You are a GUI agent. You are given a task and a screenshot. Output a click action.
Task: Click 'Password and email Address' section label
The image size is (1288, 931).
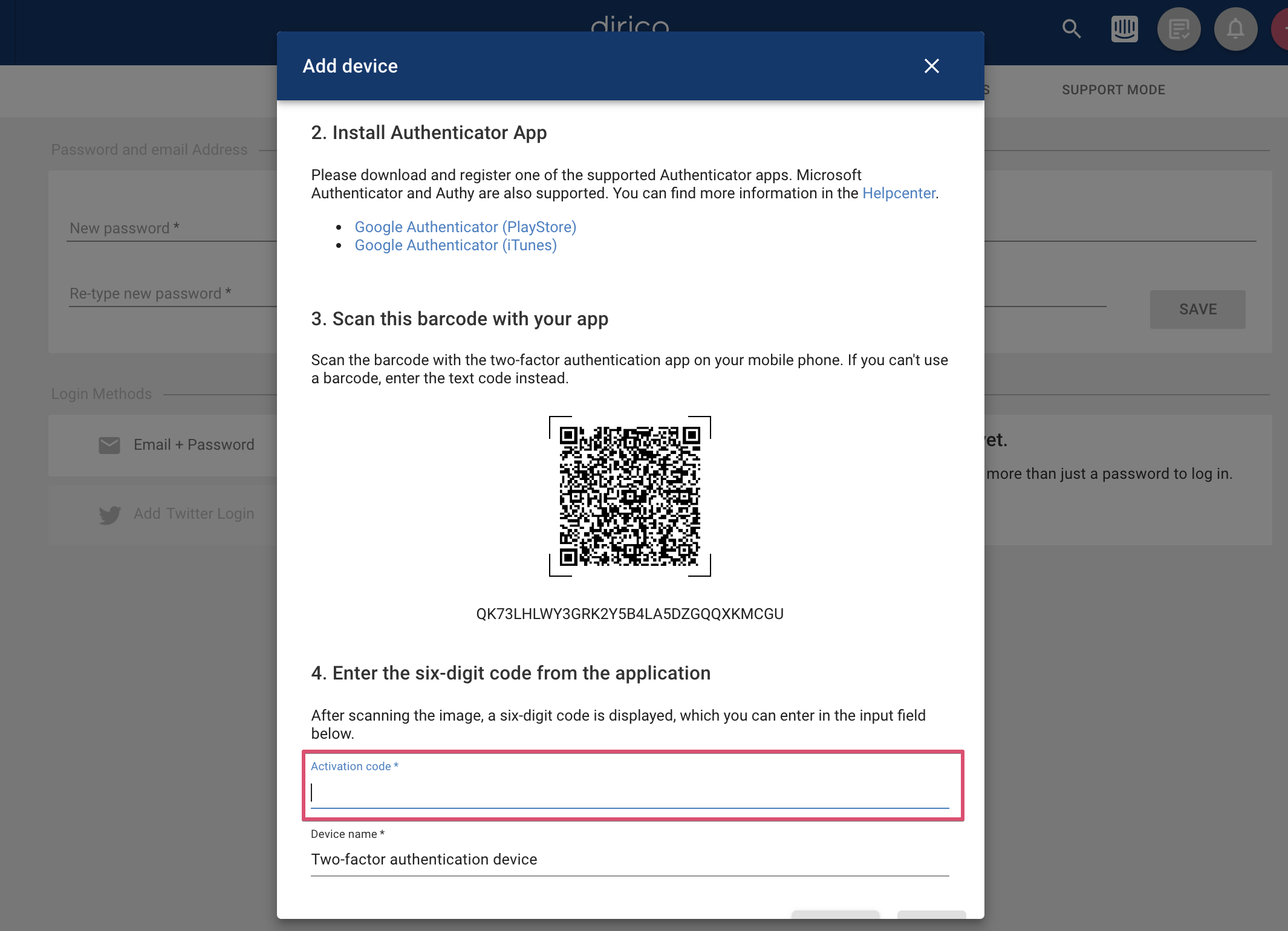(x=149, y=149)
